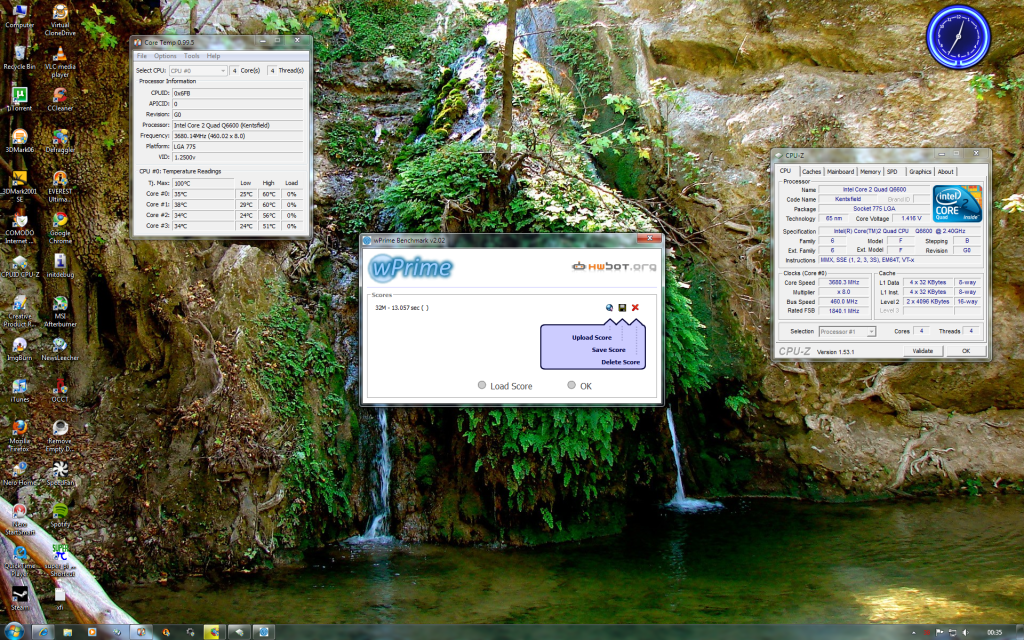Open the Steam desktop icon
The image size is (1024, 640).
click(19, 595)
